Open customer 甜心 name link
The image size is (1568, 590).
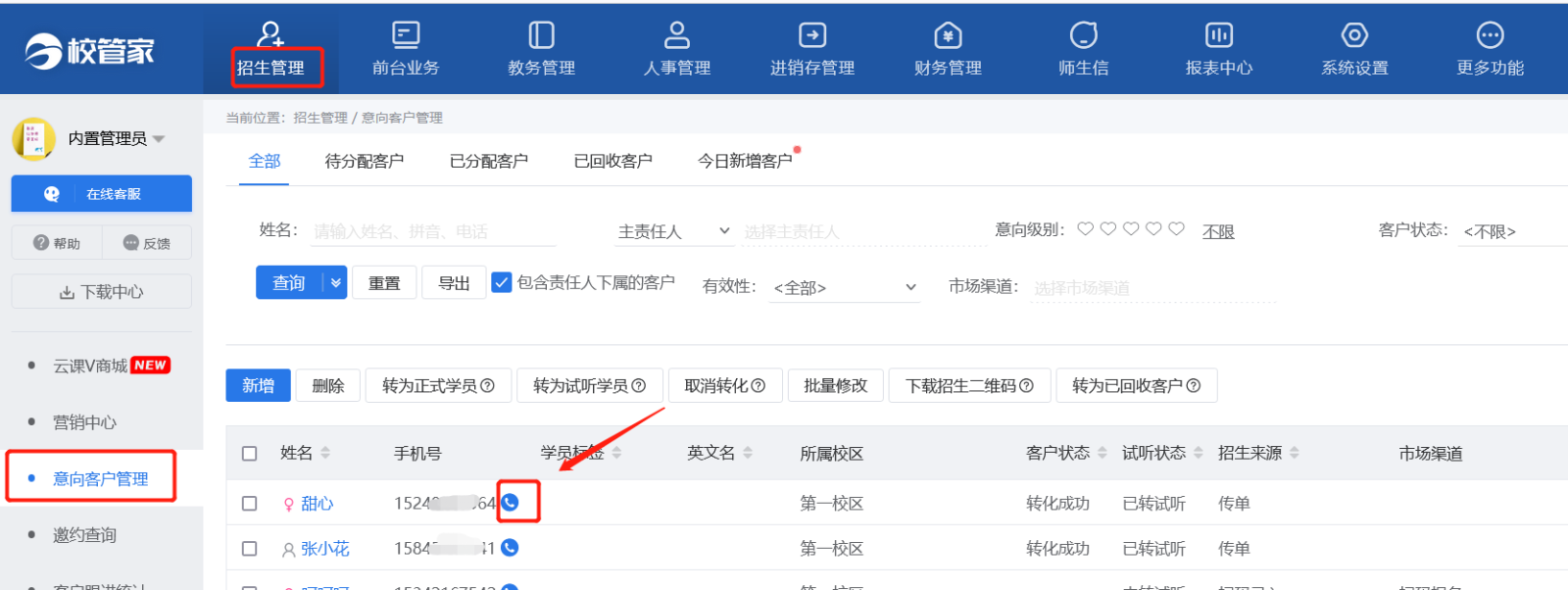pyautogui.click(x=318, y=504)
